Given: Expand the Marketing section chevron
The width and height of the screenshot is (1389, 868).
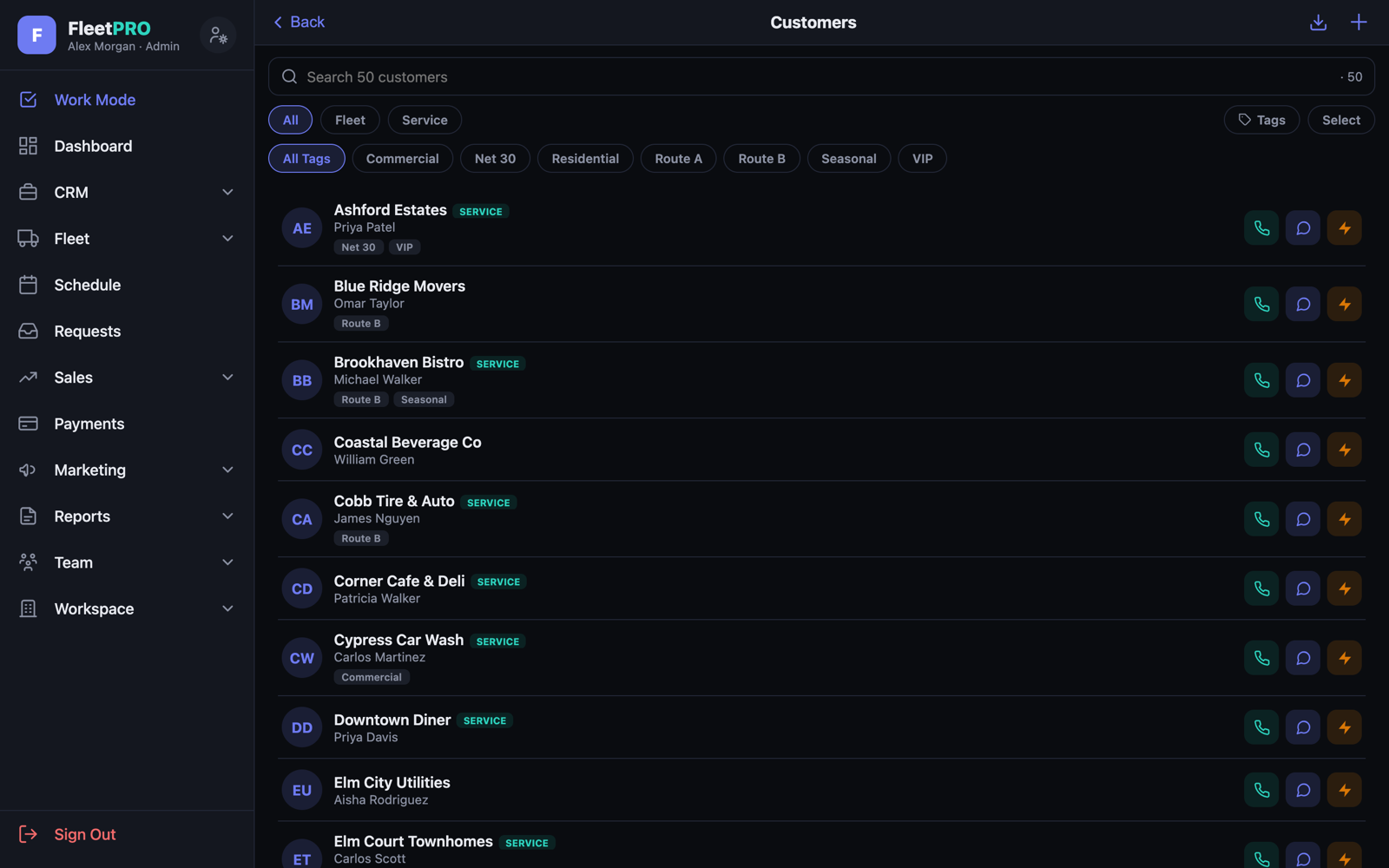Looking at the screenshot, I should (x=227, y=470).
